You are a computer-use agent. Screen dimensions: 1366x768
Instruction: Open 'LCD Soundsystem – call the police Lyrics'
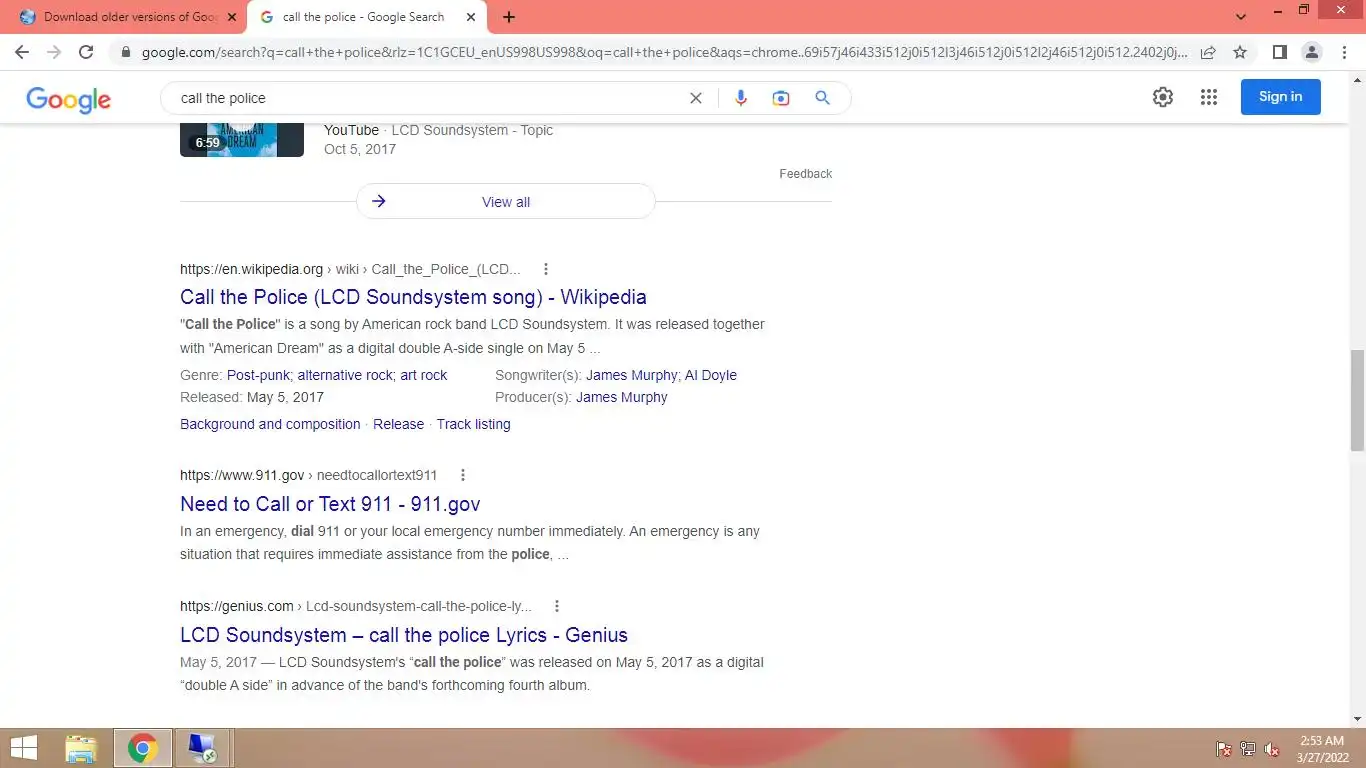(404, 635)
